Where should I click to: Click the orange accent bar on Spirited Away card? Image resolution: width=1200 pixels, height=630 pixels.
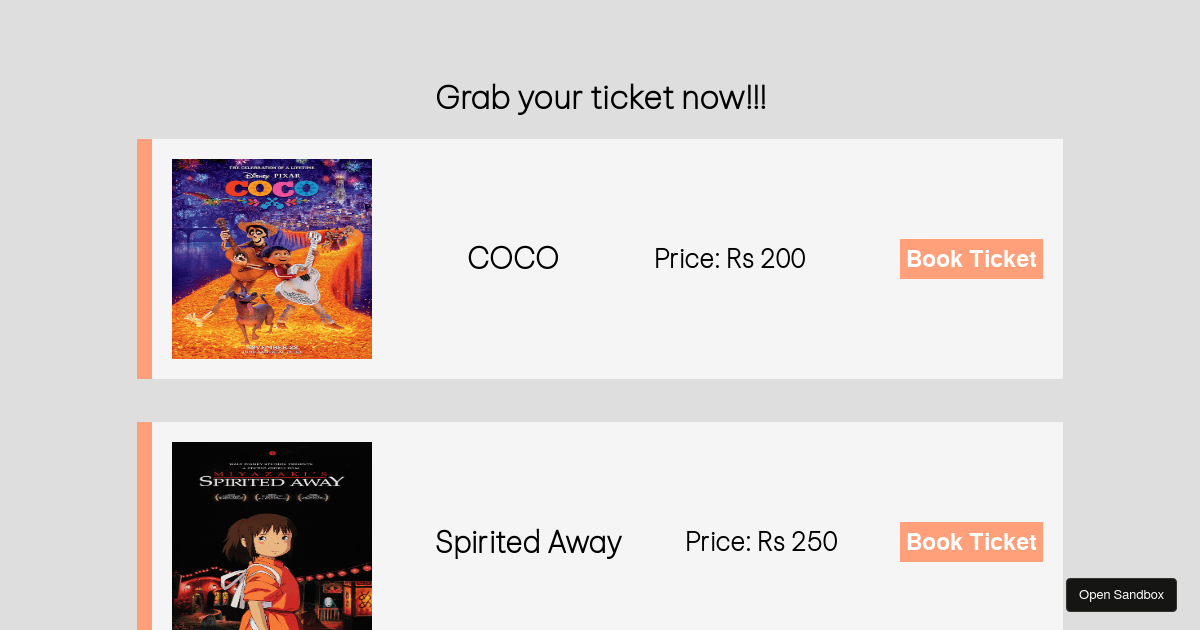[144, 526]
